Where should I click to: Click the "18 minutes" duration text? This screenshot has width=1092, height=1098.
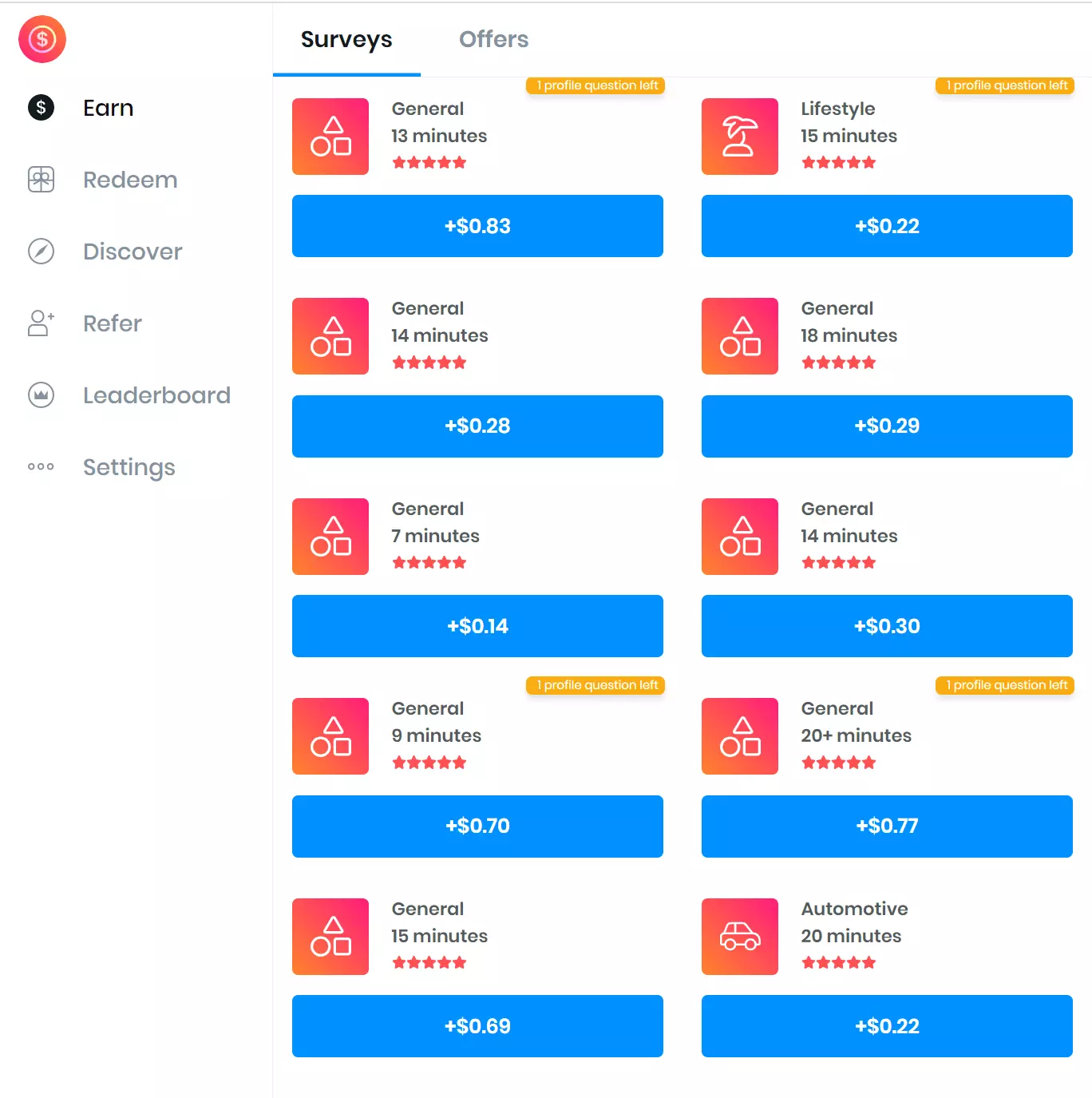(849, 335)
